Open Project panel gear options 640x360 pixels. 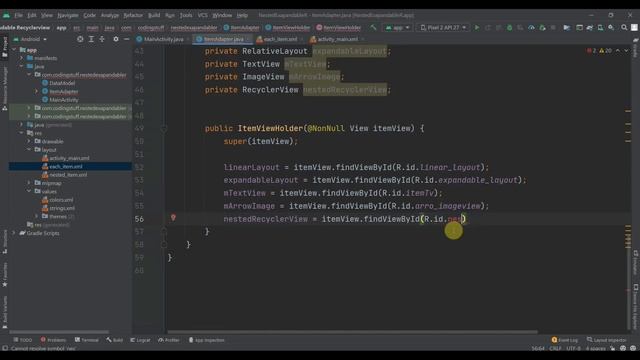point(116,39)
